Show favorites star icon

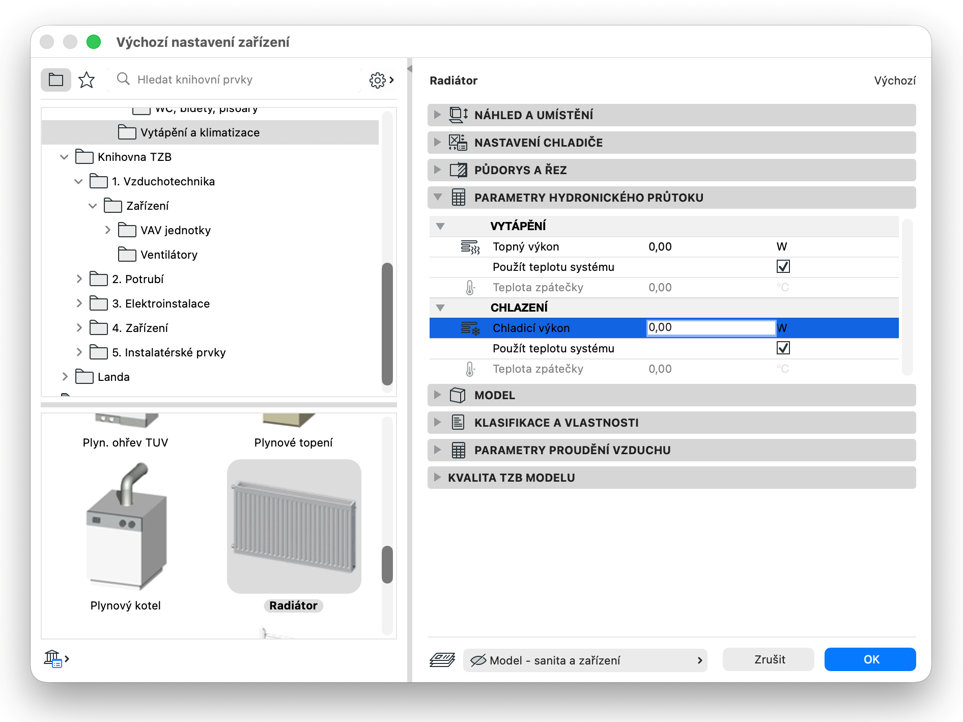(87, 80)
